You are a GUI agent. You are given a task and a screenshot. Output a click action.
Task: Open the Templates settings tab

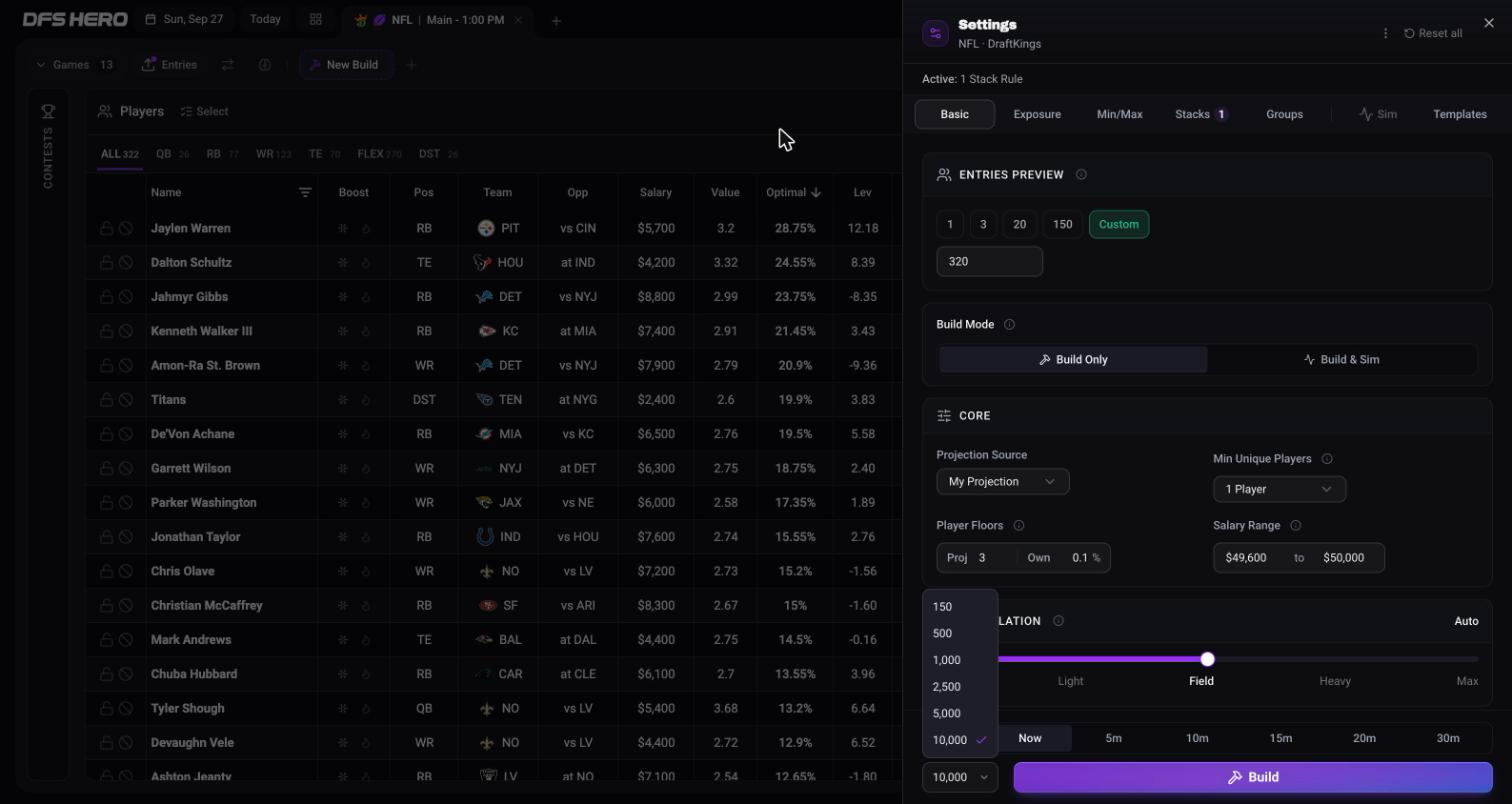coord(1459,114)
